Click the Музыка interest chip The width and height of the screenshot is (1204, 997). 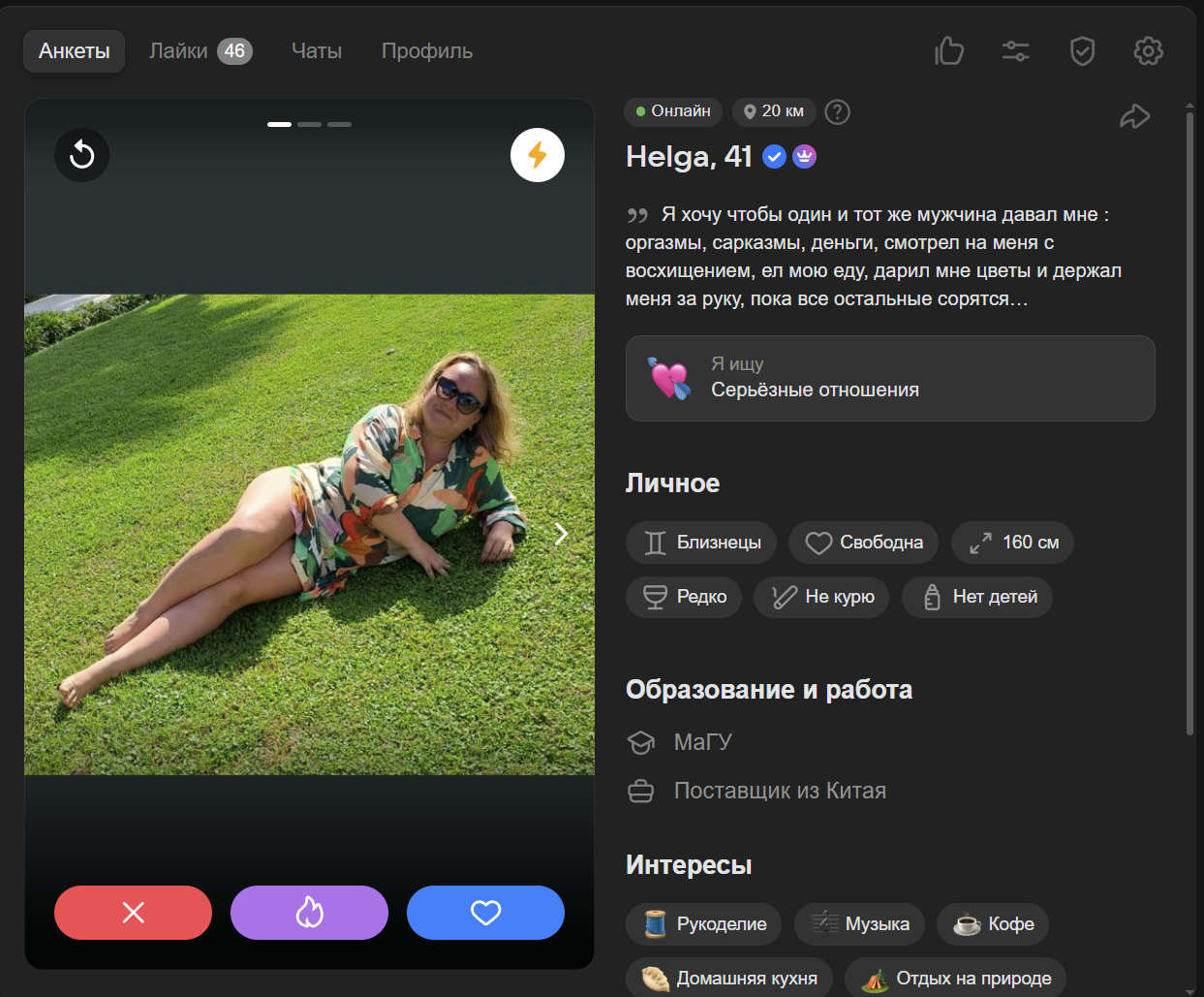point(859,924)
